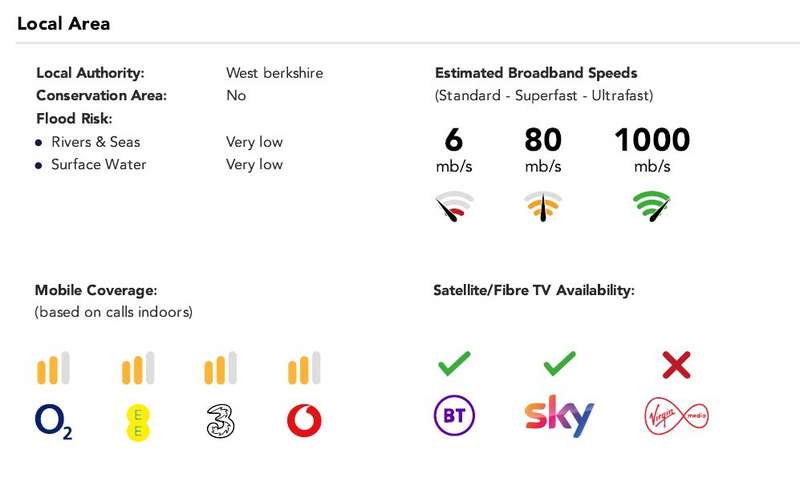Click the green checkmark above BT
The height and width of the screenshot is (482, 800).
pyautogui.click(x=454, y=364)
